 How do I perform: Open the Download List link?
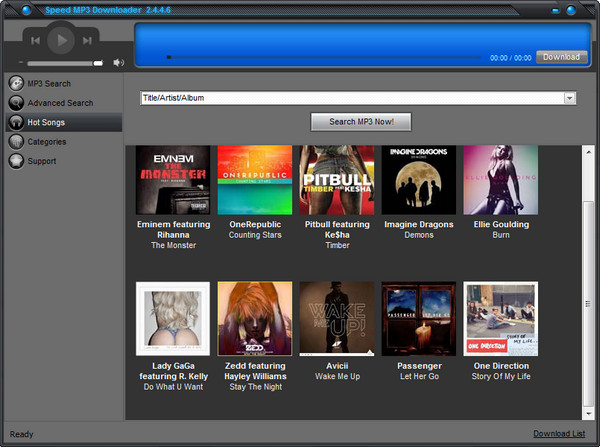[x=559, y=434]
